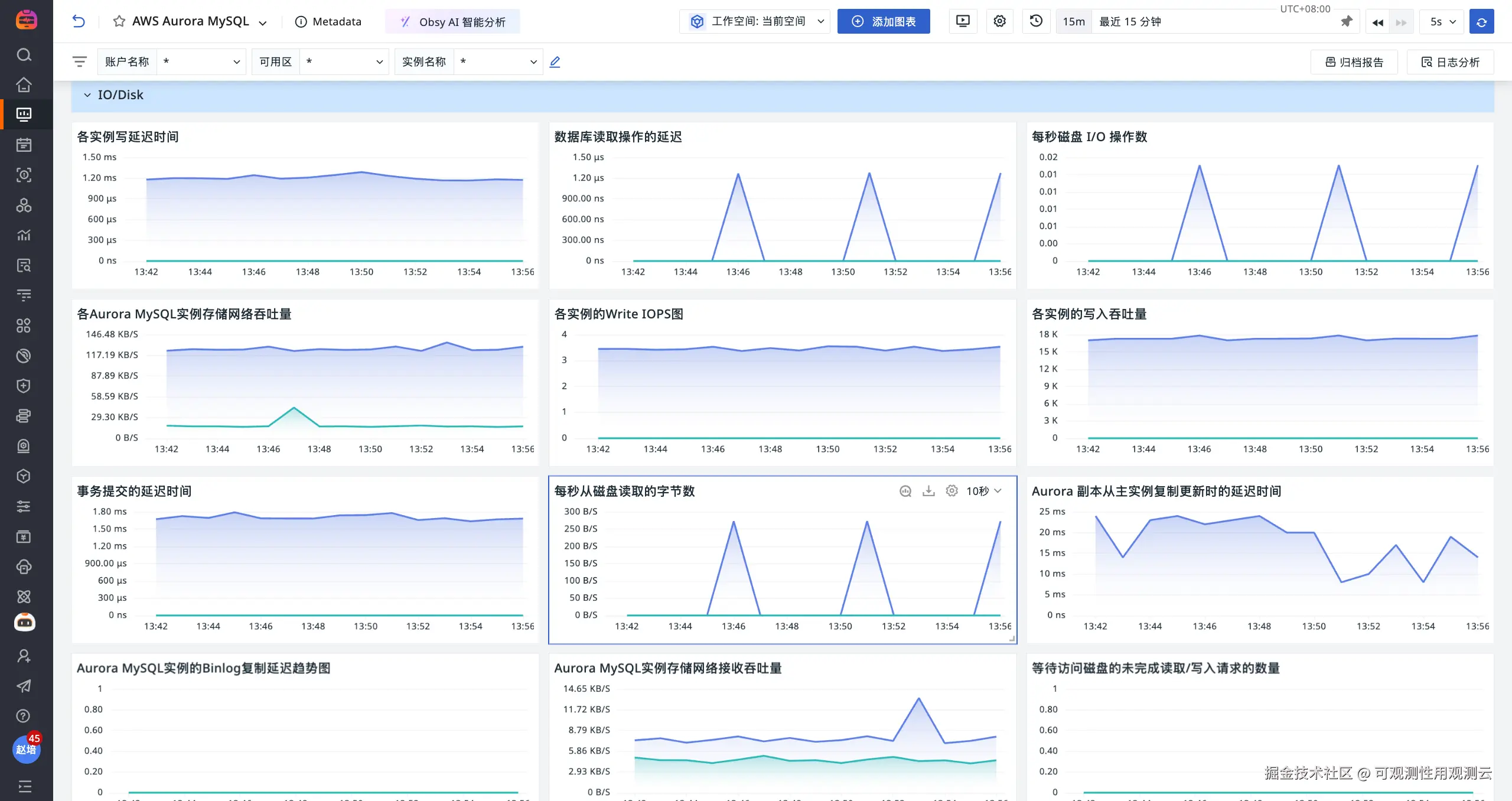Open the dashboard settings gear icon
Viewport: 1512px width, 801px height.
(x=999, y=21)
